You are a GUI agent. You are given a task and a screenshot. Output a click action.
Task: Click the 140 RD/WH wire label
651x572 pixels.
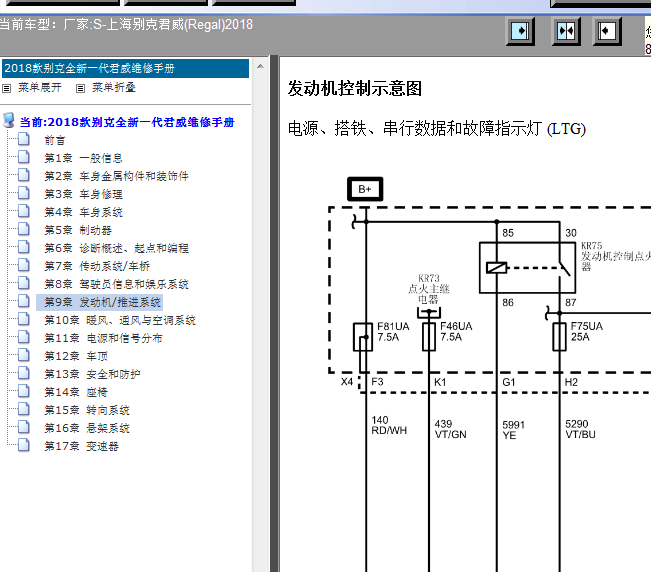coord(389,425)
